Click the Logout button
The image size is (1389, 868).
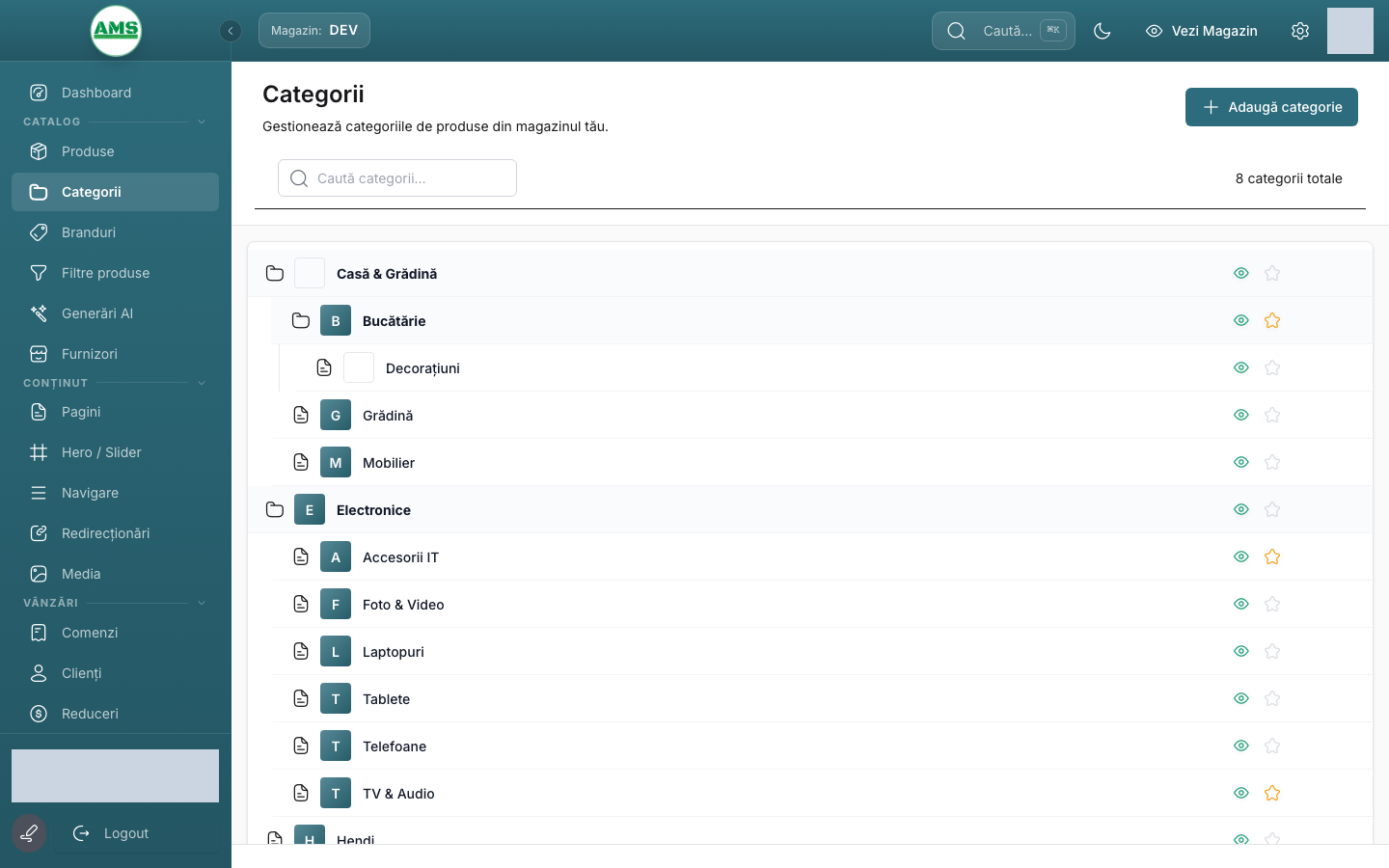(135, 833)
